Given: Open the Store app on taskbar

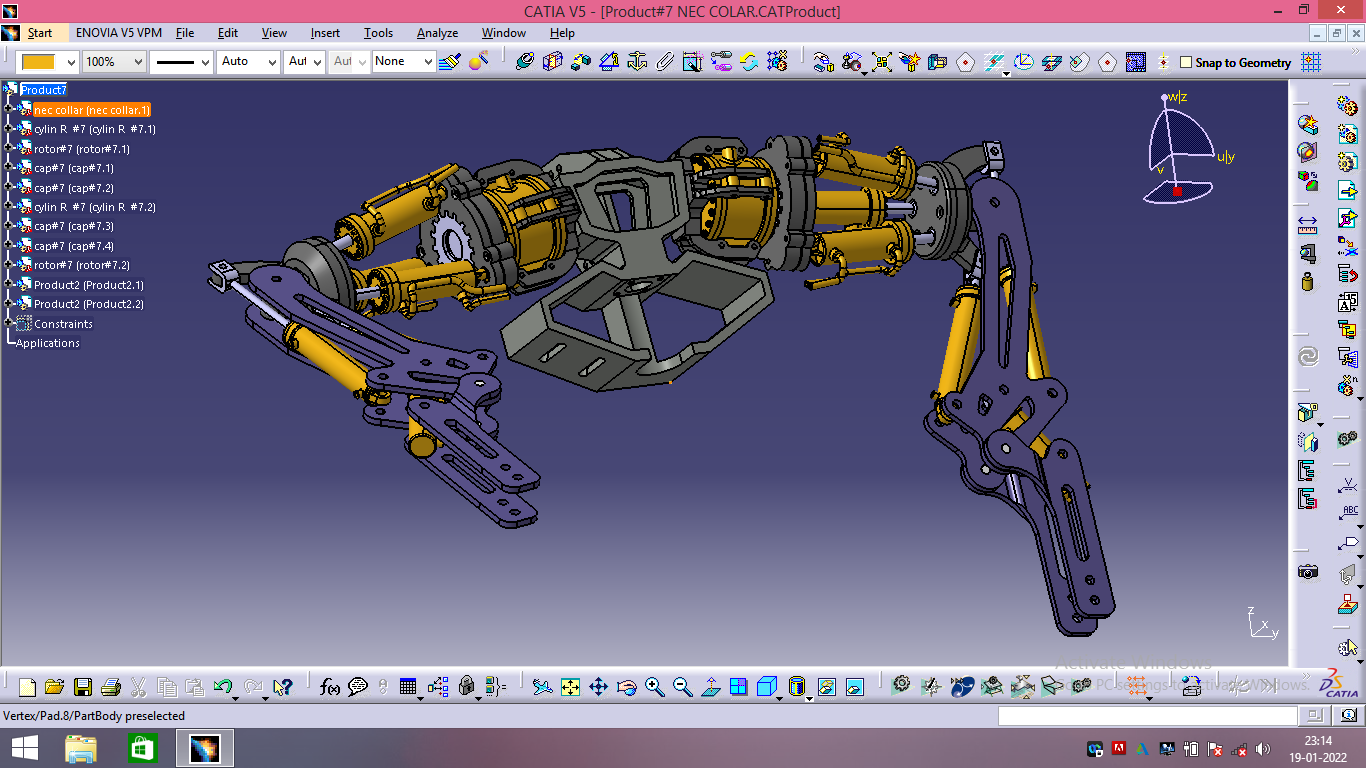Looking at the screenshot, I should pos(142,748).
